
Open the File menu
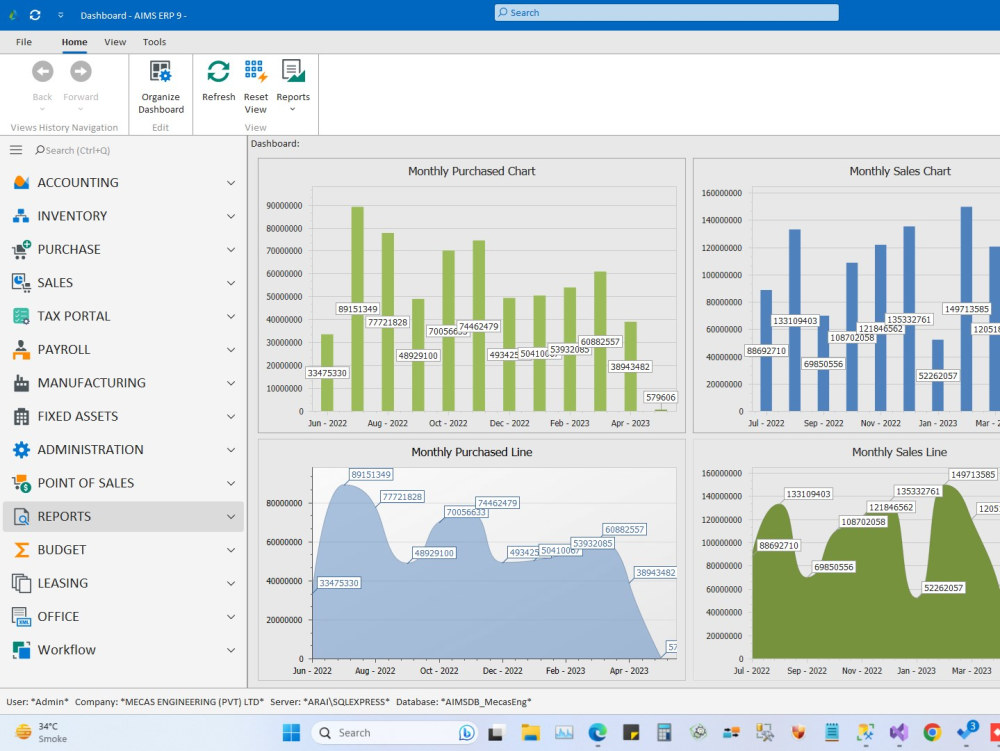24,42
